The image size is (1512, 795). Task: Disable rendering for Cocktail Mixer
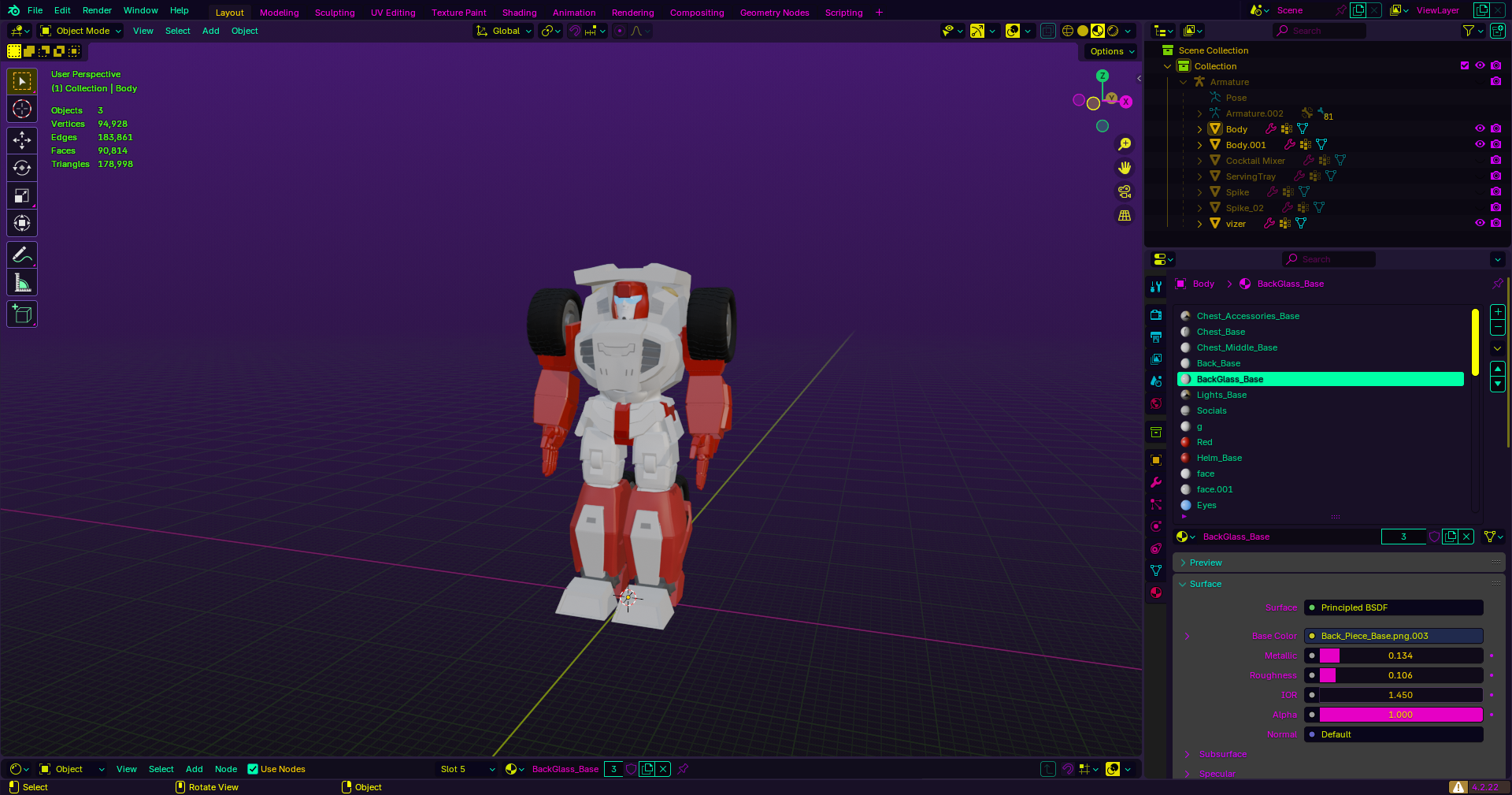1495,160
